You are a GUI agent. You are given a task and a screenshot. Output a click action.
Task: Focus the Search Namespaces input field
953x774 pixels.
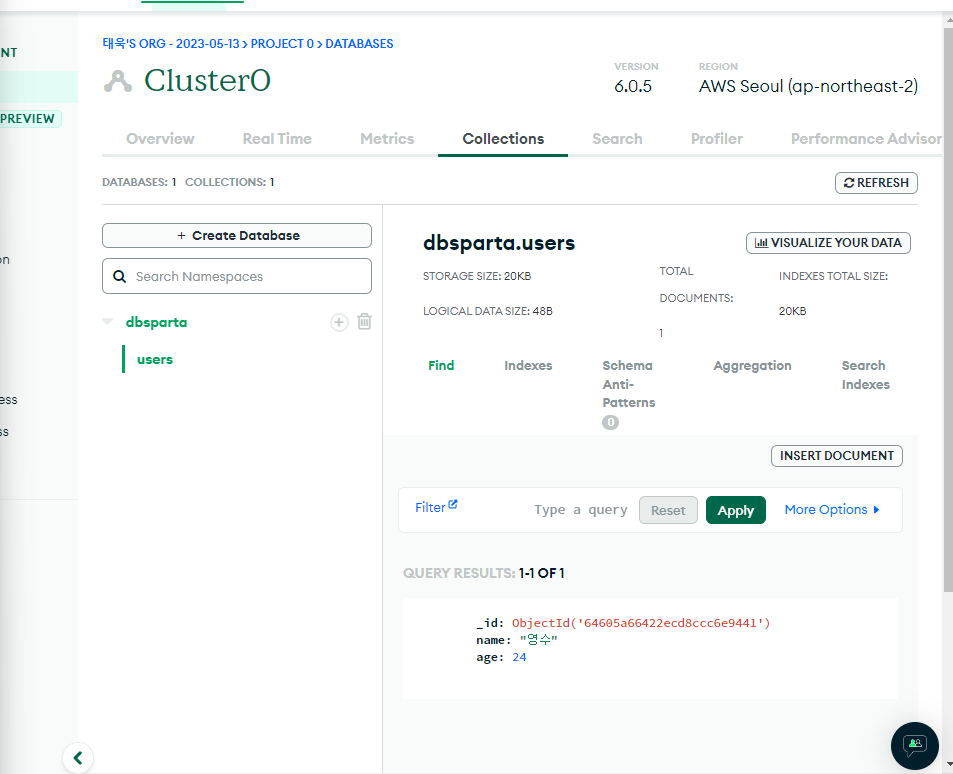pyautogui.click(x=237, y=276)
